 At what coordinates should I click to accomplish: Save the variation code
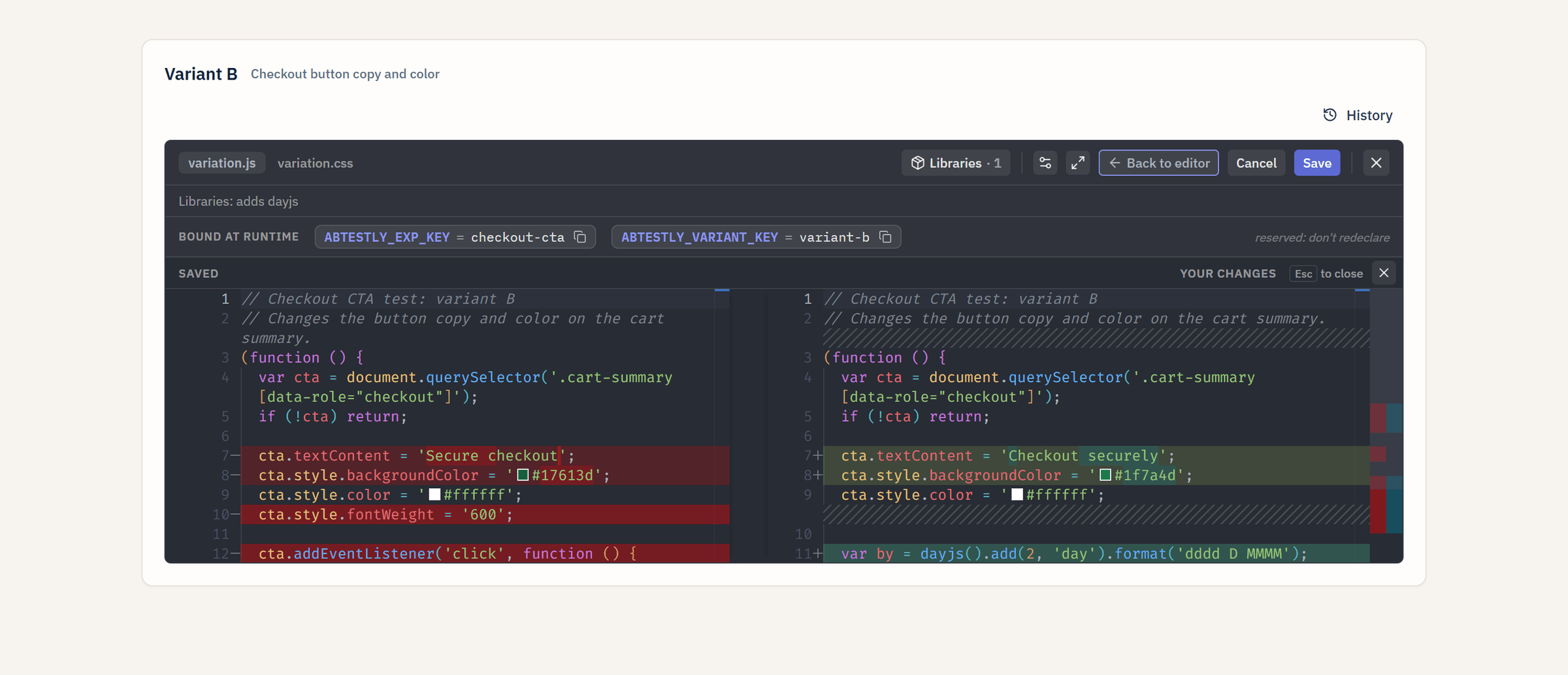(1316, 163)
